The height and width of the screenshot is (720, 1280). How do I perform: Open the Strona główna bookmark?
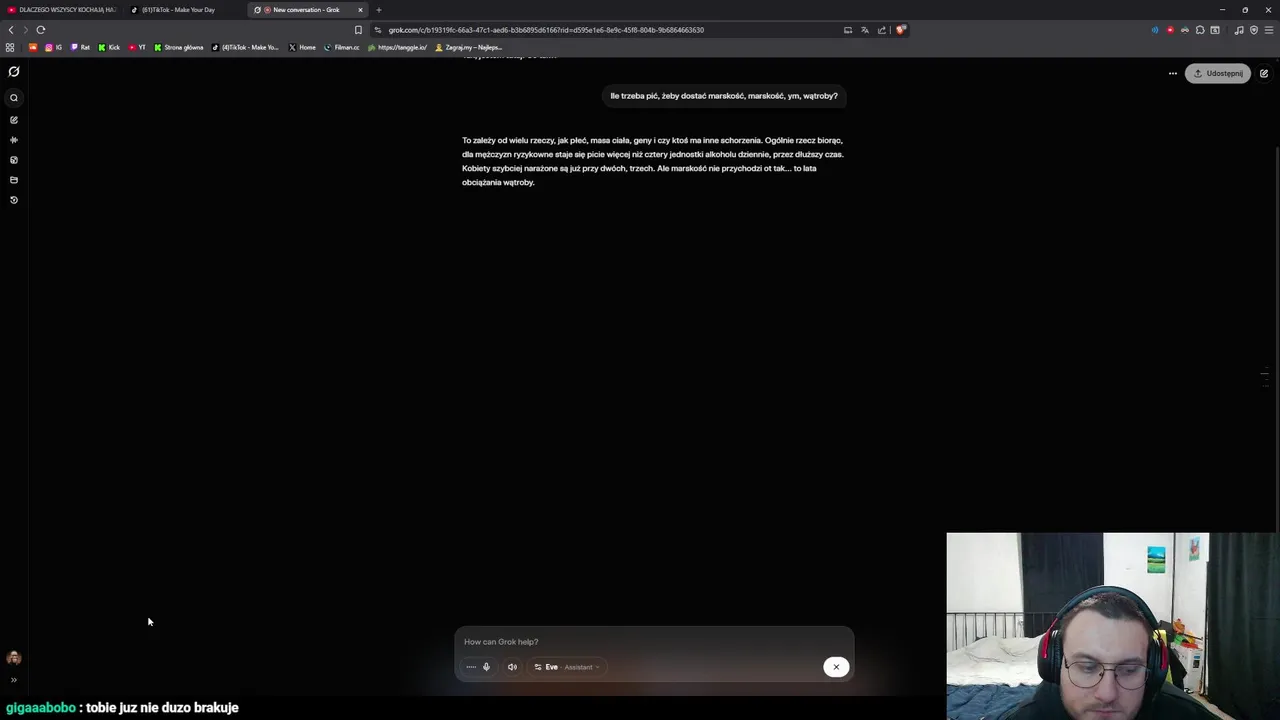(x=179, y=47)
